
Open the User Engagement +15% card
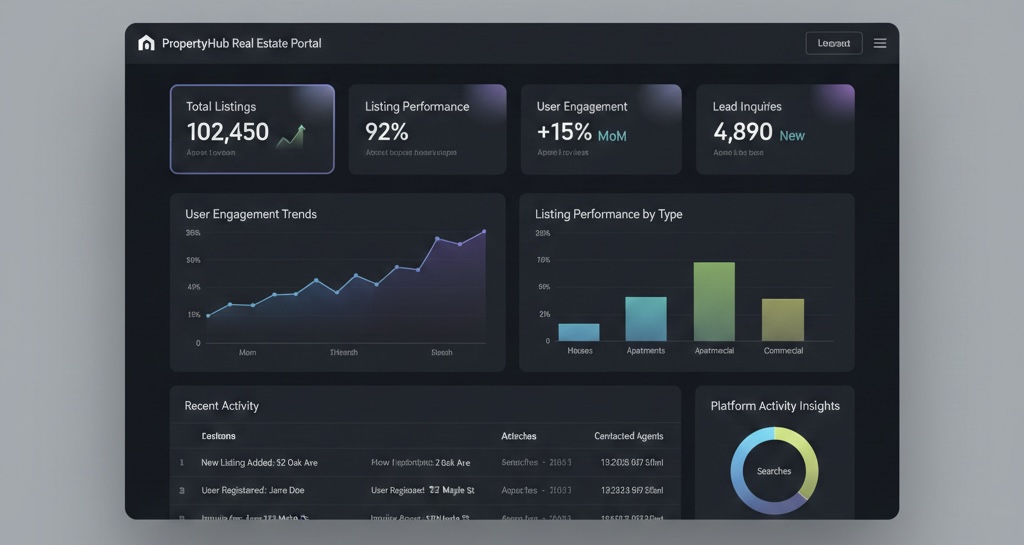click(x=601, y=129)
